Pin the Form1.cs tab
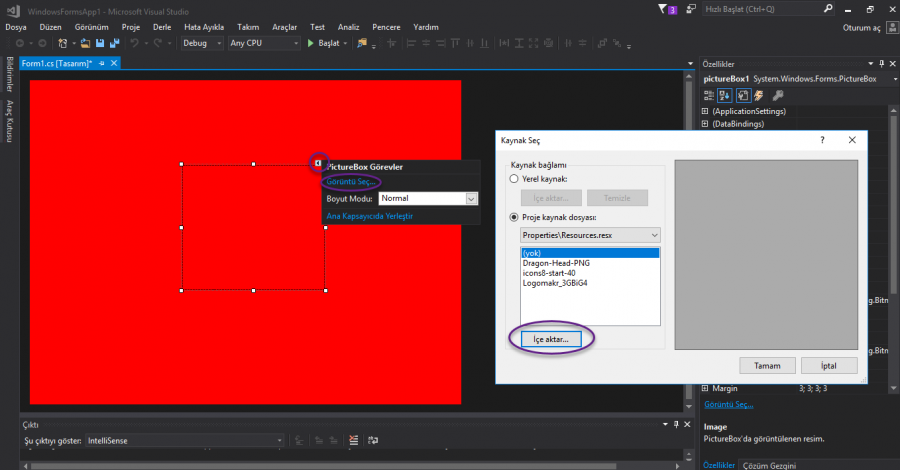This screenshot has width=900, height=470. click(x=102, y=63)
